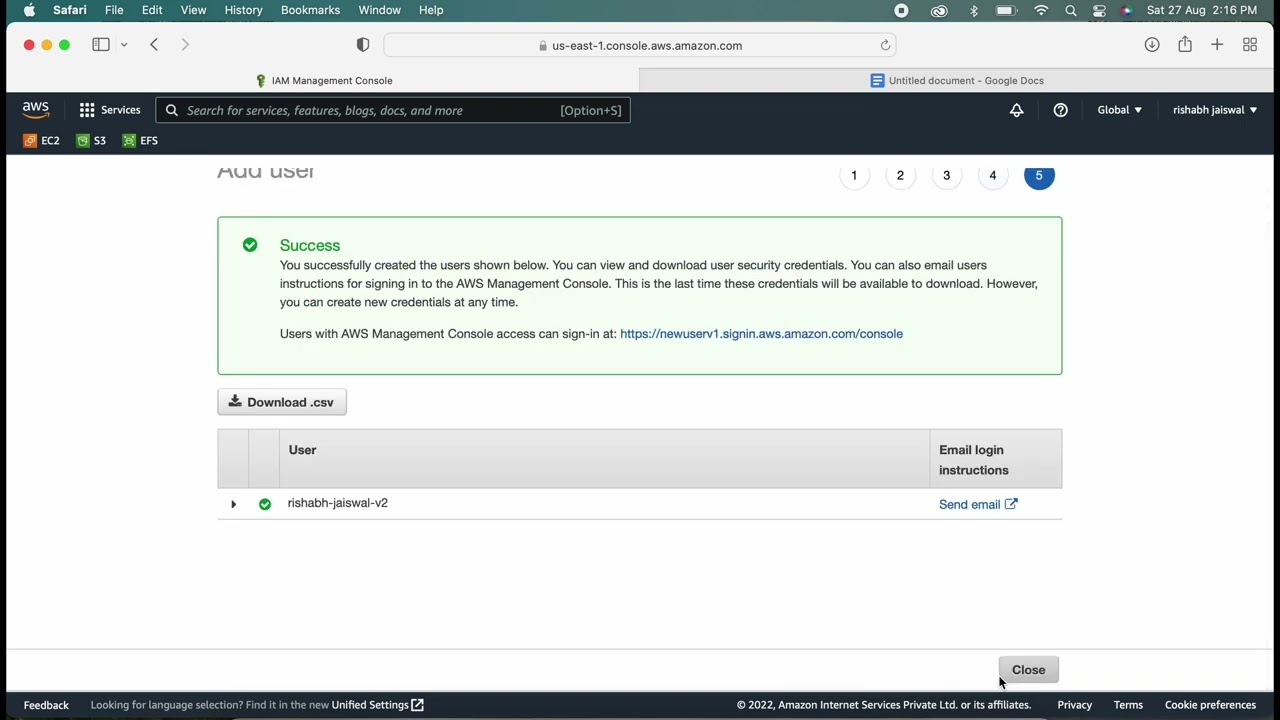This screenshot has width=1280, height=720.
Task: Open macOS Spotlight search
Action: pos(1071,10)
